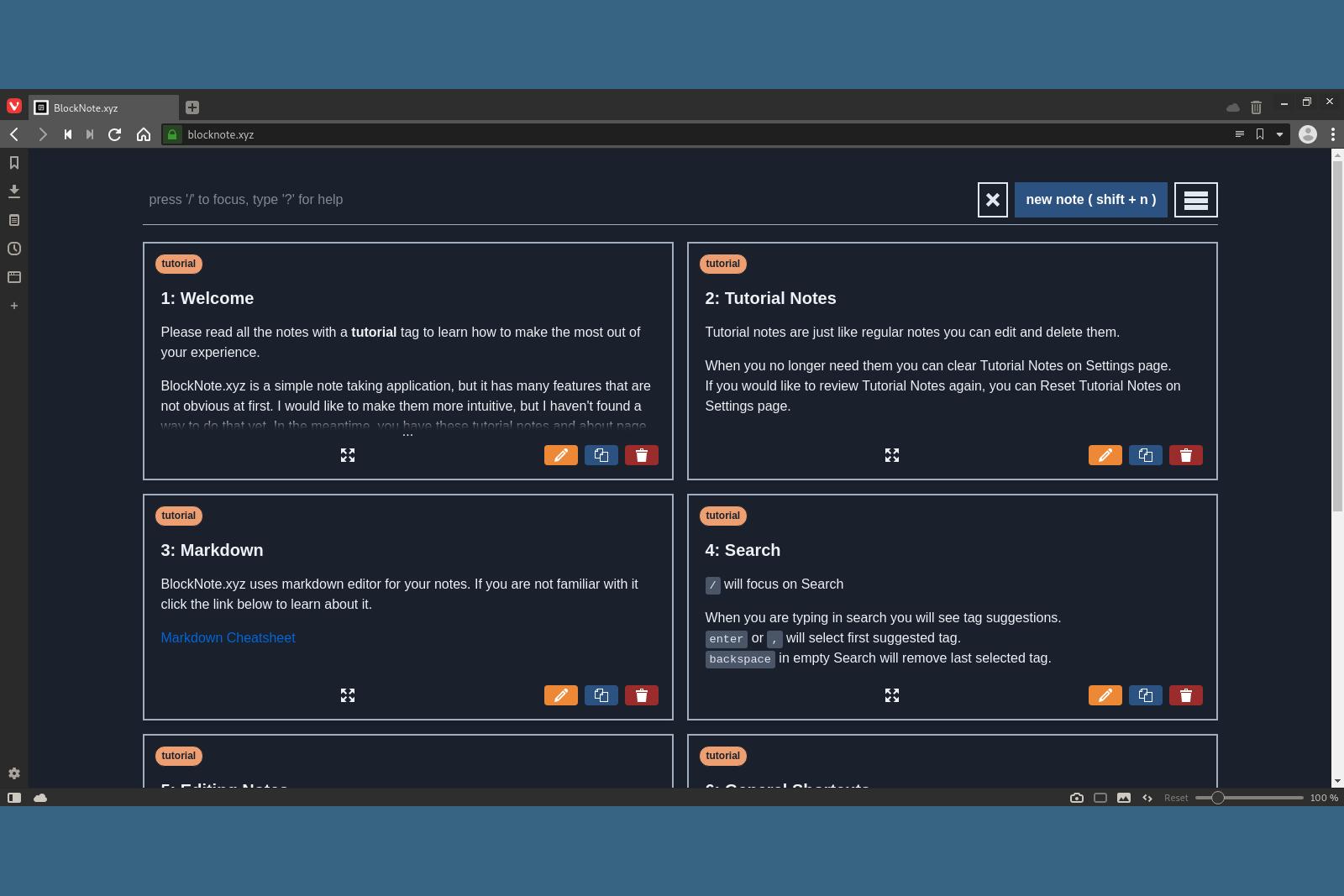This screenshot has width=1344, height=896.
Task: Expand the '2: Tutorial Notes' note fullscreen
Action: 892,455
